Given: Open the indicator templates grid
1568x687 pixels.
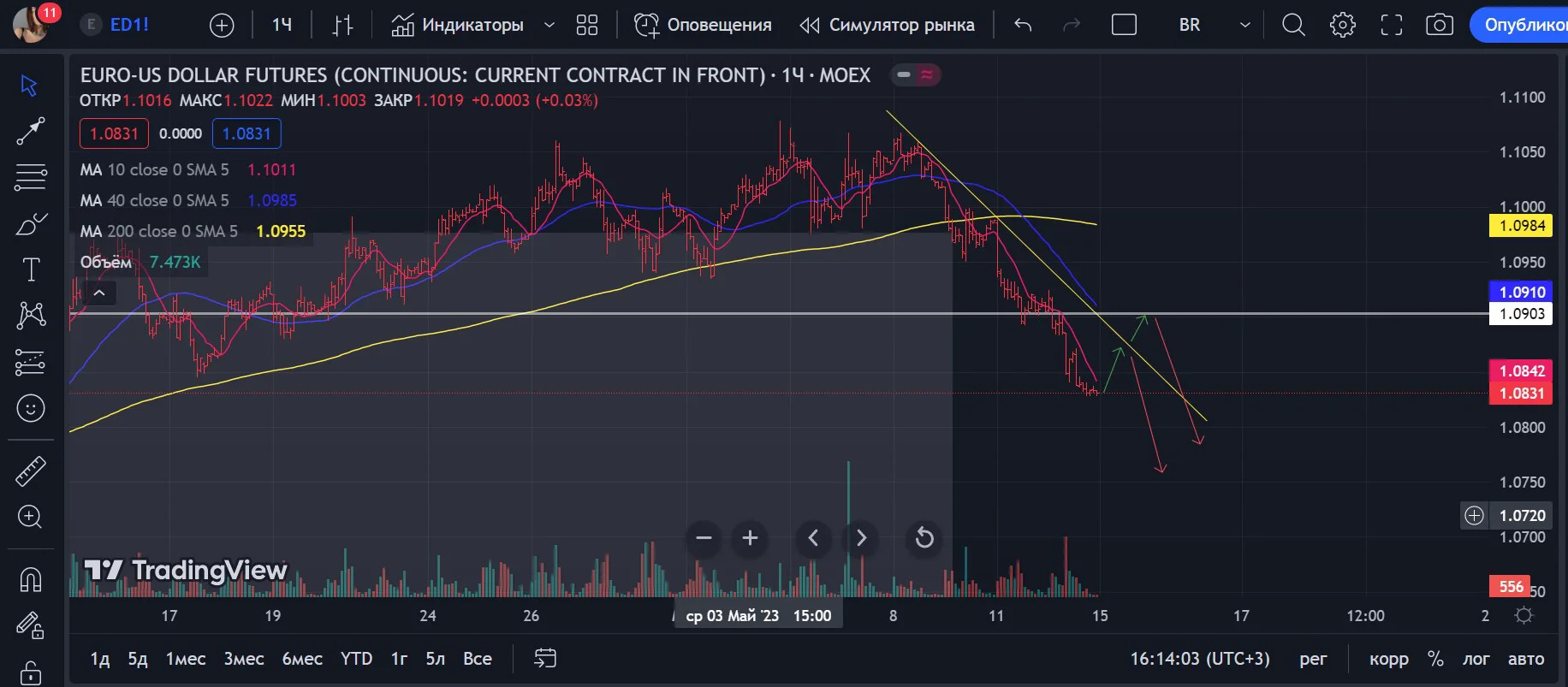Looking at the screenshot, I should 587,26.
